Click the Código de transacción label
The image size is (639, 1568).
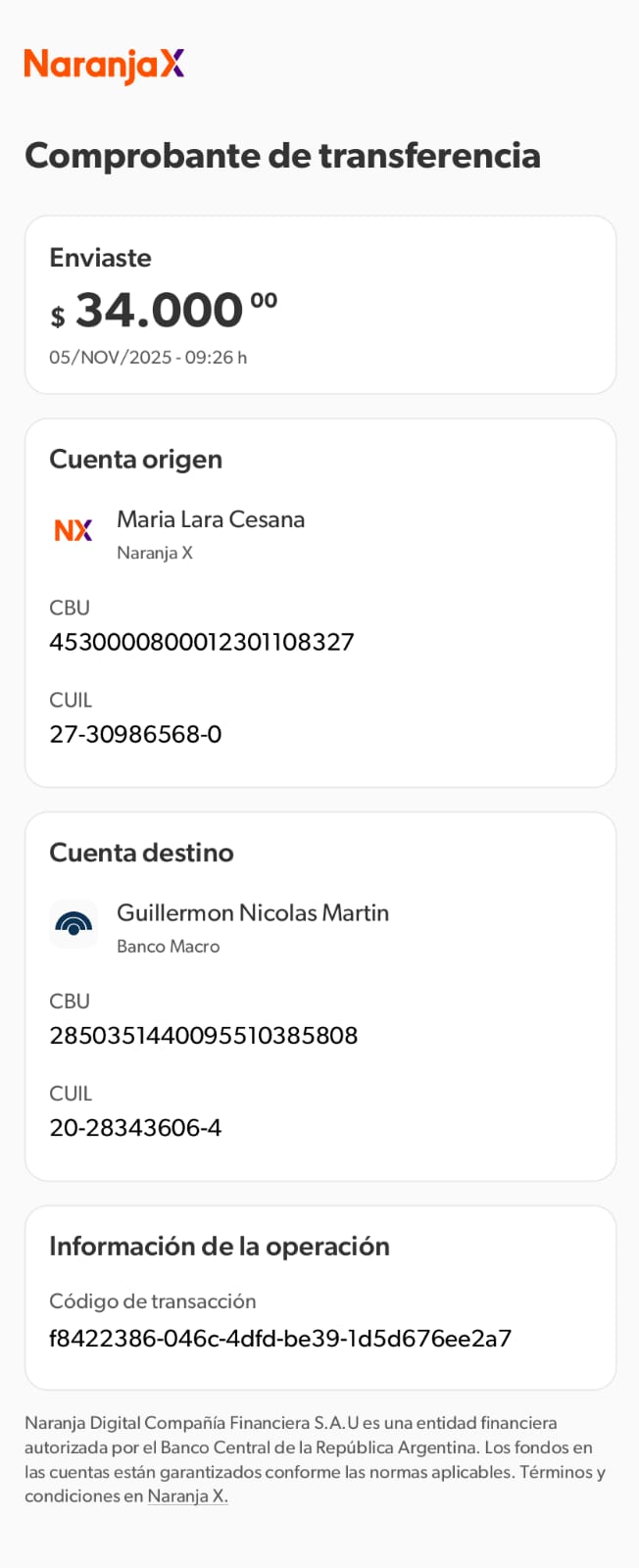pyautogui.click(x=153, y=1301)
